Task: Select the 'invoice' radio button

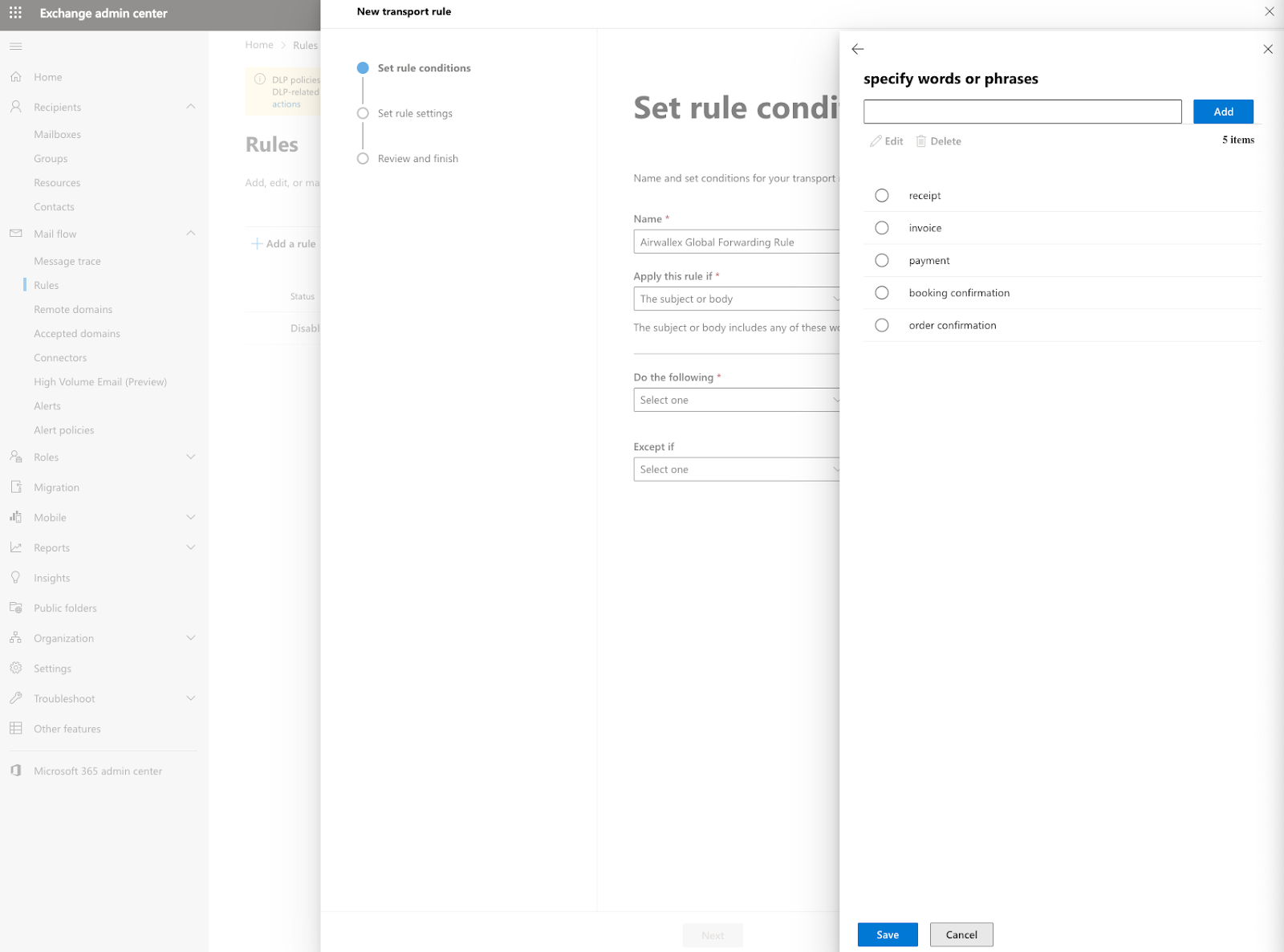Action: pos(881,228)
